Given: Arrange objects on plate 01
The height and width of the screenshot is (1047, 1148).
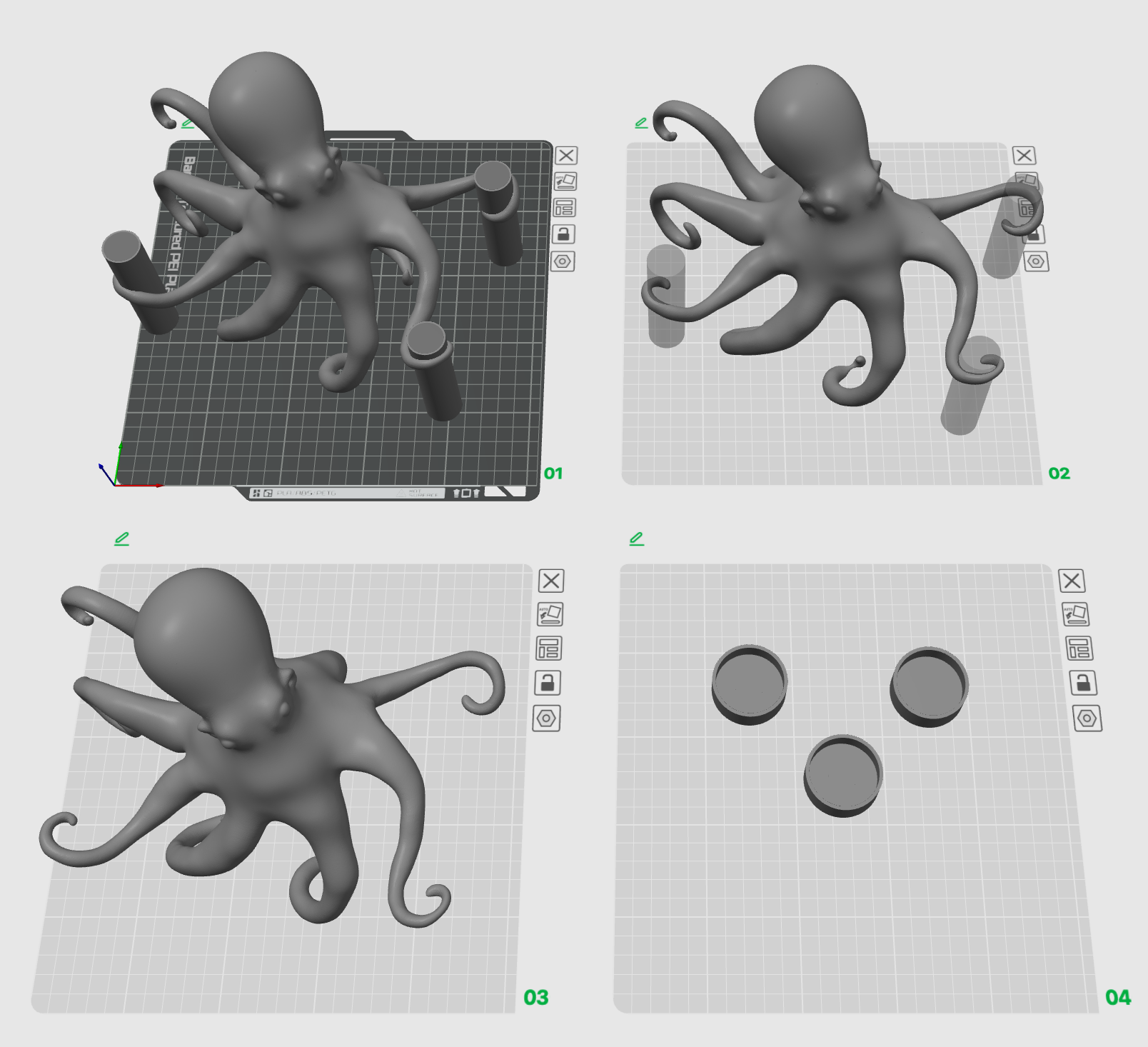Looking at the screenshot, I should (564, 208).
